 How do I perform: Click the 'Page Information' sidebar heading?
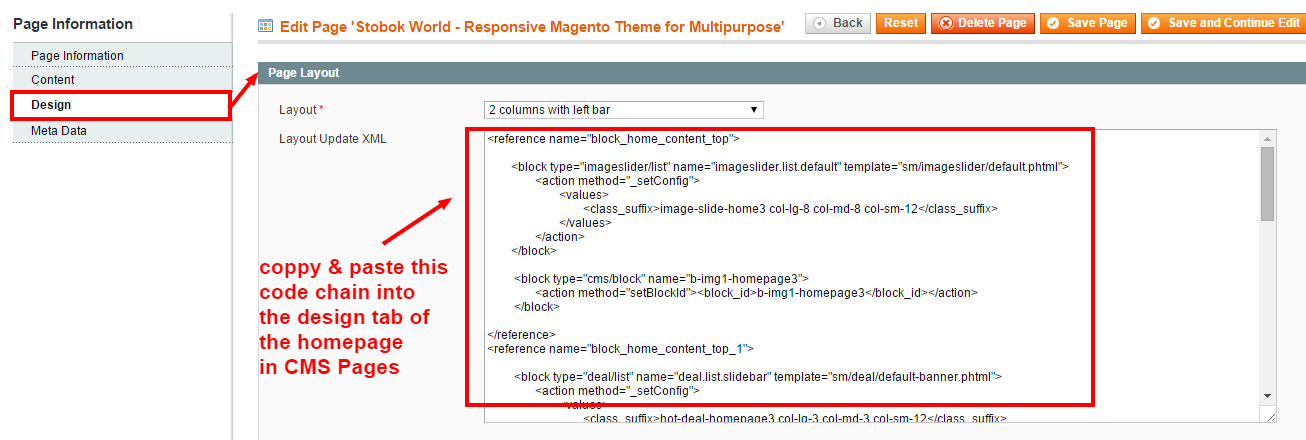pyautogui.click(x=73, y=24)
